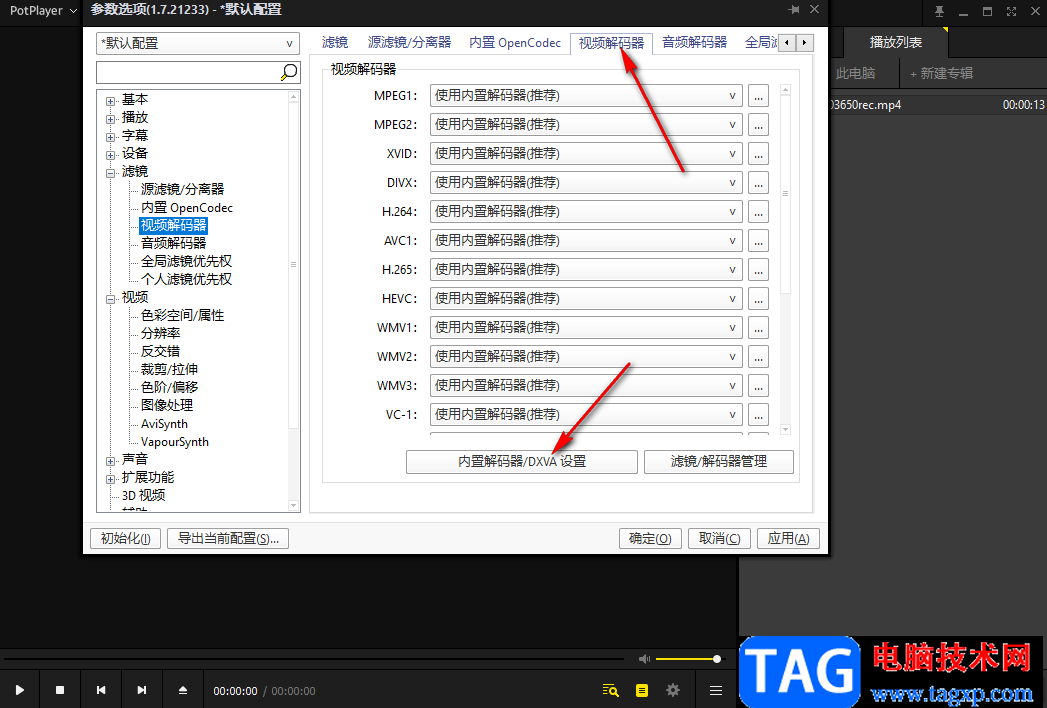This screenshot has width=1047, height=708.
Task: Open the WMV1 decoder dropdown
Action: [586, 328]
